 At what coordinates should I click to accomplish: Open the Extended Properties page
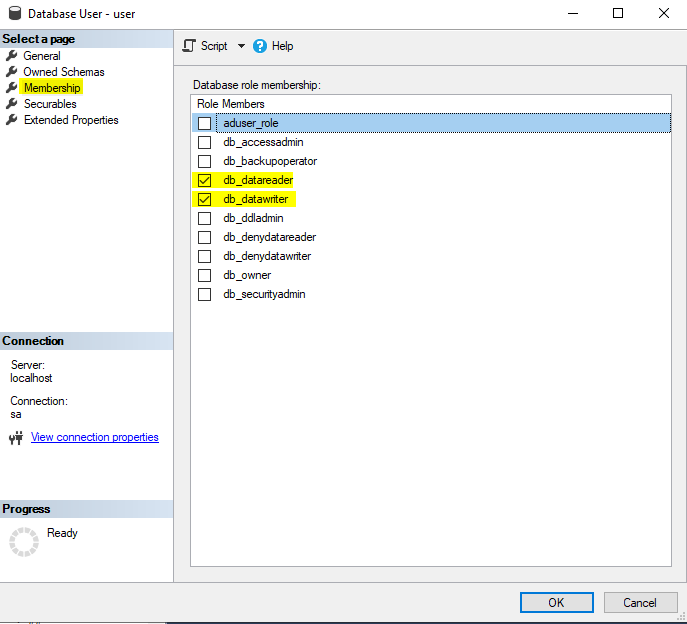coord(71,120)
